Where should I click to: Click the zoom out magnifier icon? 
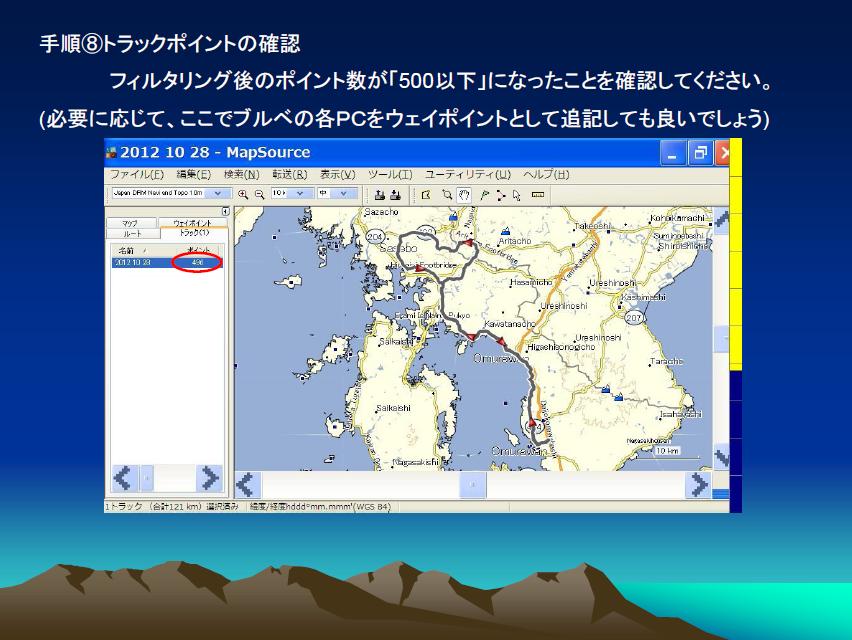click(x=259, y=194)
